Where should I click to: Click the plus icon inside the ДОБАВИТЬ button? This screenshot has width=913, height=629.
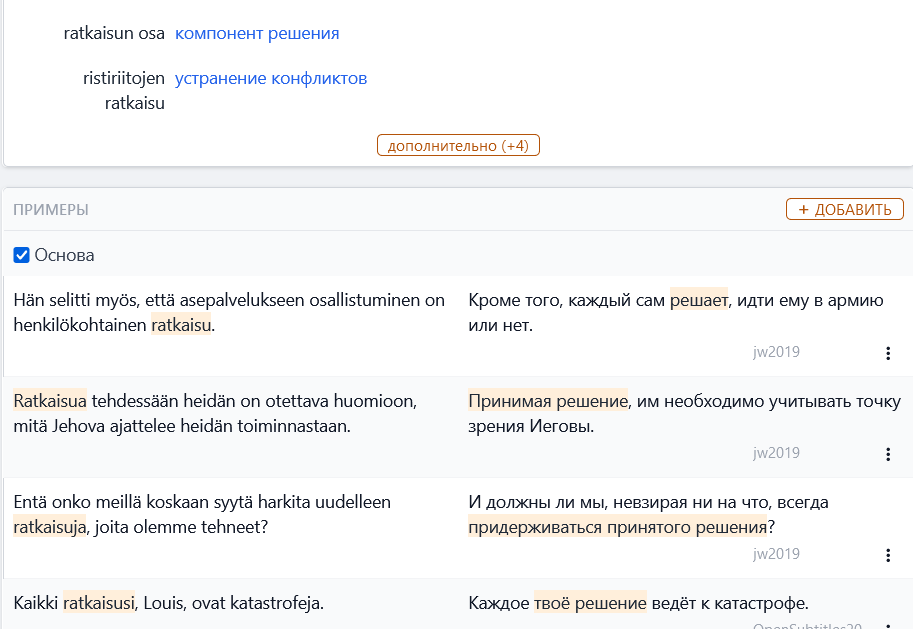pos(805,209)
